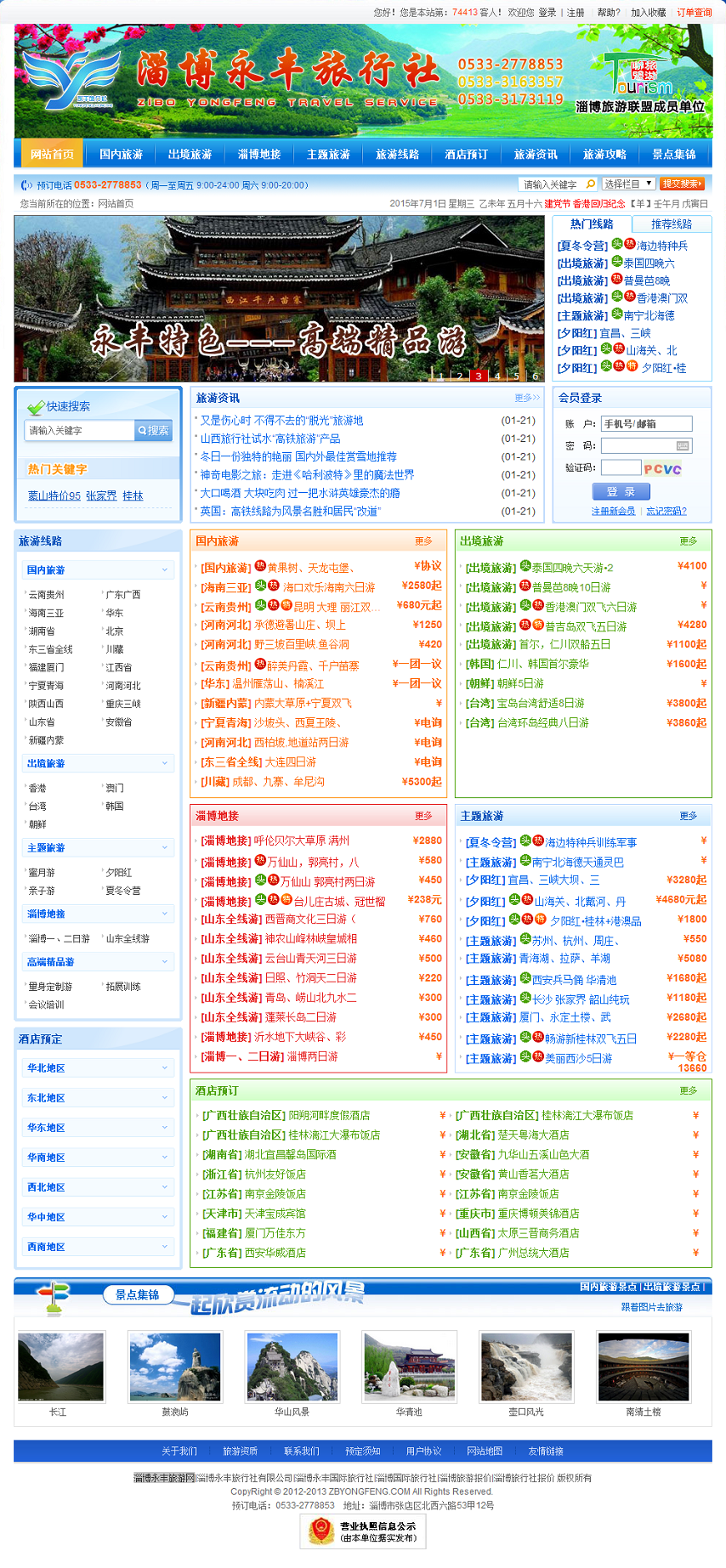
Task: Click the 忘记密码? link
Action: (667, 511)
